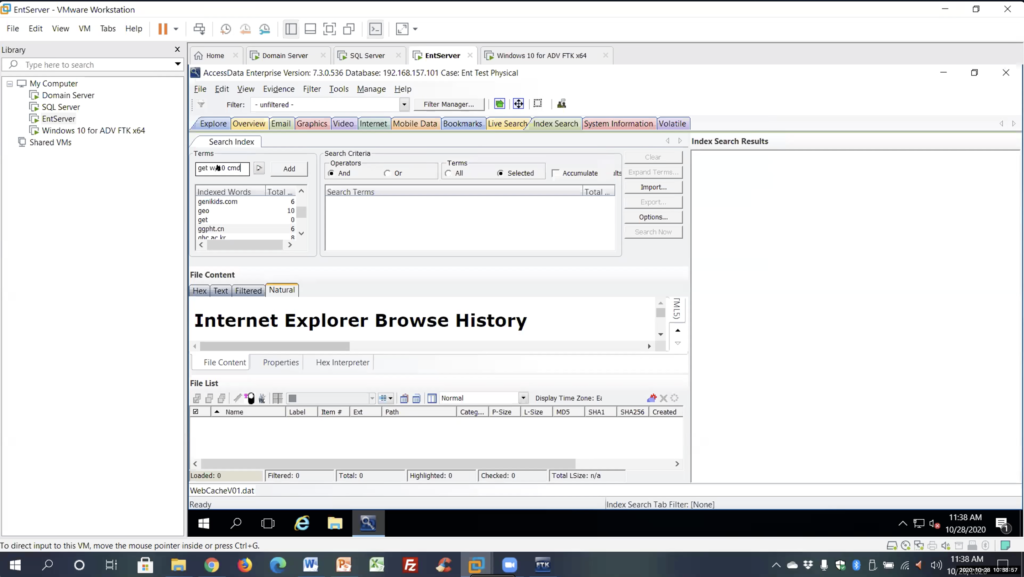Enable the Accumulate checkbox
The height and width of the screenshot is (577, 1024).
pos(555,173)
